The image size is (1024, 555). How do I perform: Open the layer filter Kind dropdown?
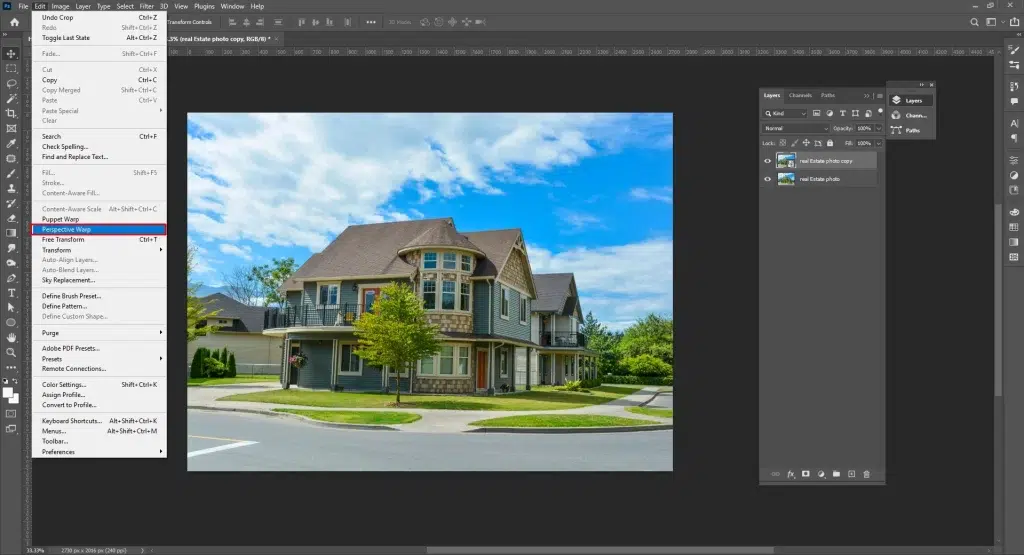[786, 114]
